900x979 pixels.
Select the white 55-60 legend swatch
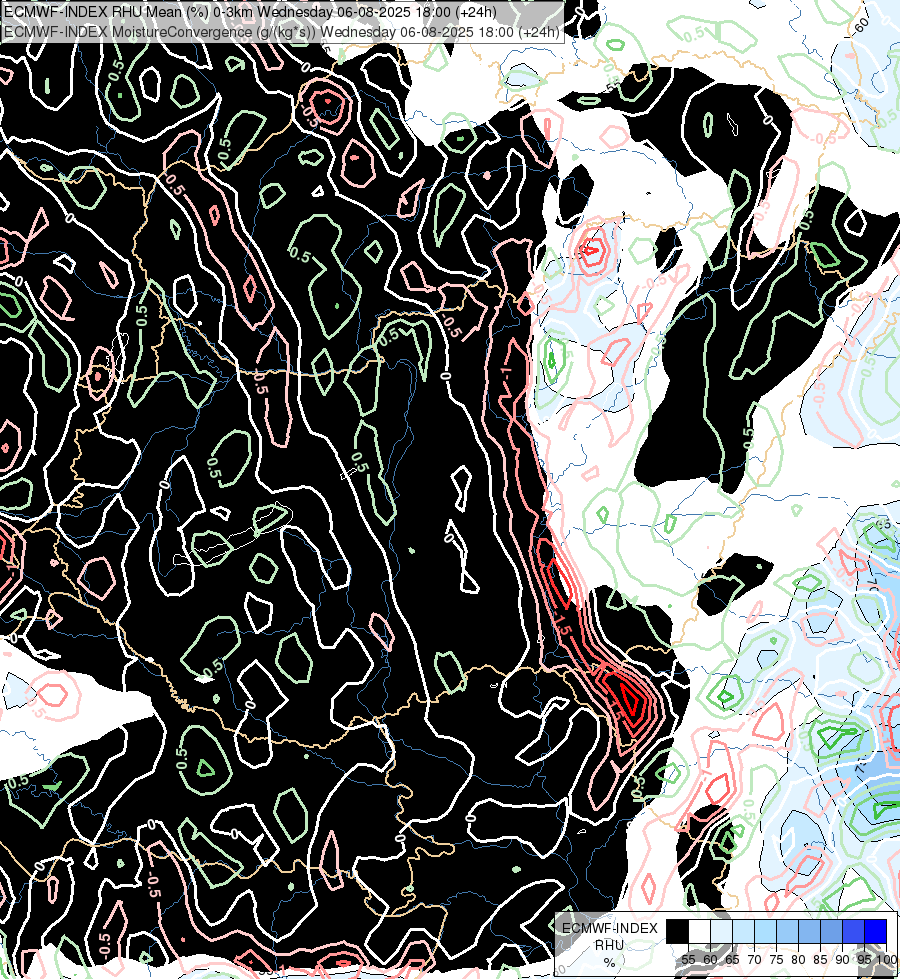699,931
